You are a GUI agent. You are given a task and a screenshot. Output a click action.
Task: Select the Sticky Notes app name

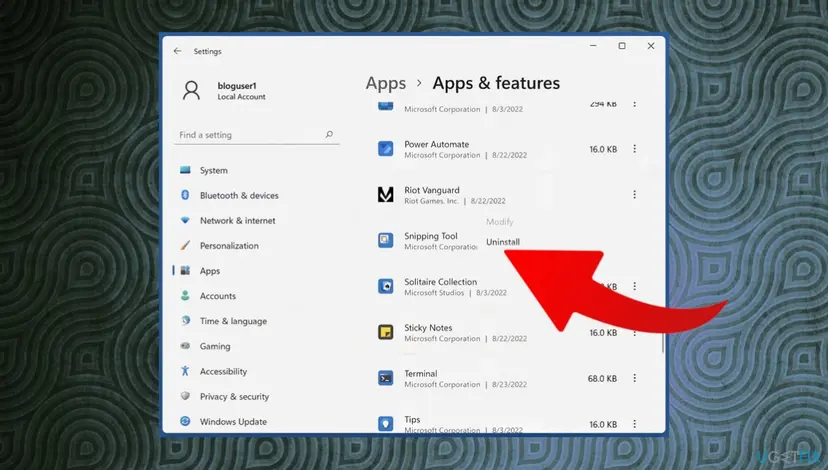[x=428, y=327]
